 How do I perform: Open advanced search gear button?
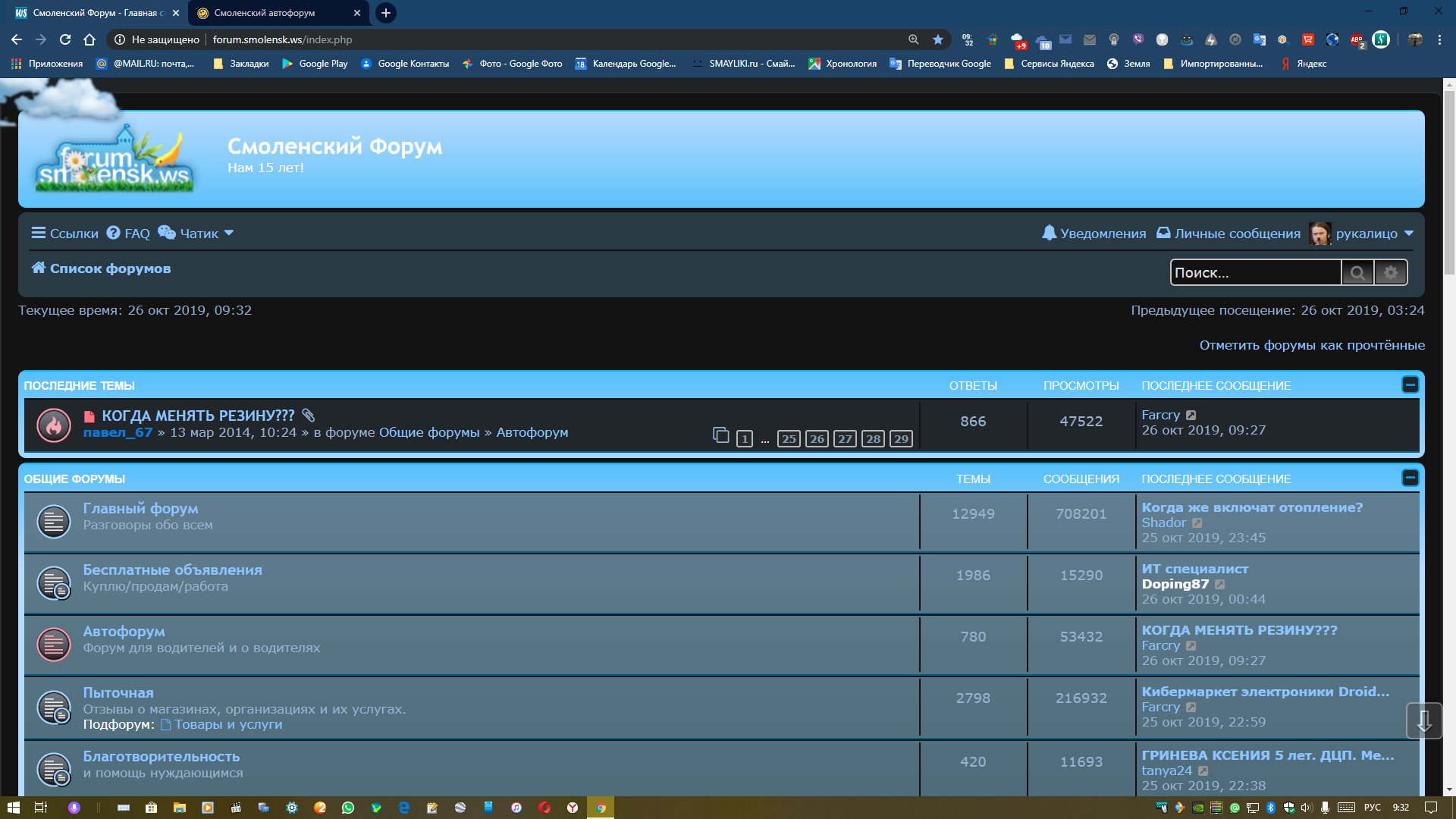tap(1391, 273)
